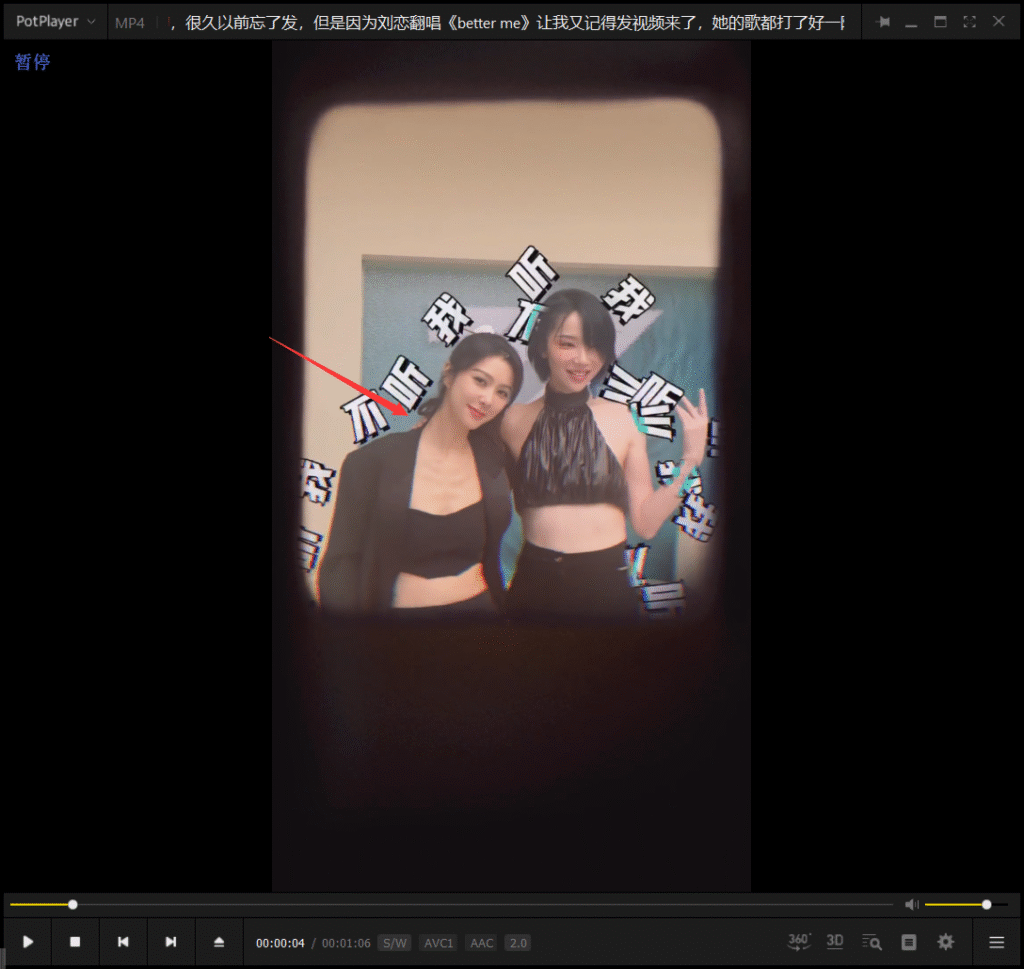Open the PotPlayer main menu dropdown
This screenshot has height=969, width=1024.
55,21
